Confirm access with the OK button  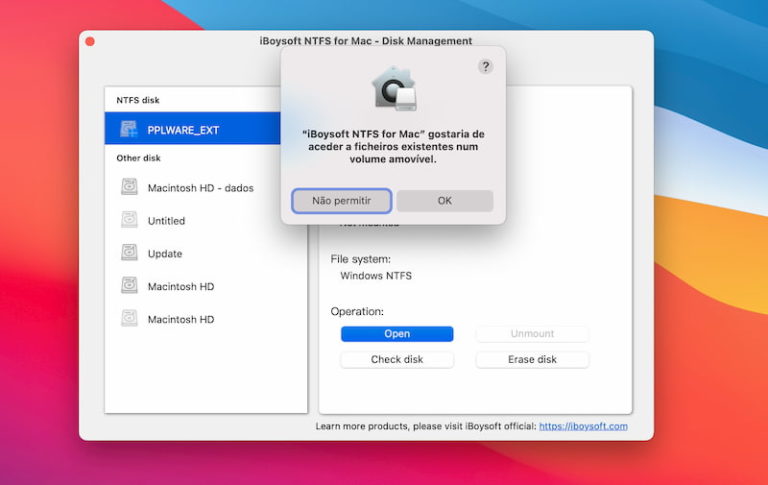click(445, 201)
